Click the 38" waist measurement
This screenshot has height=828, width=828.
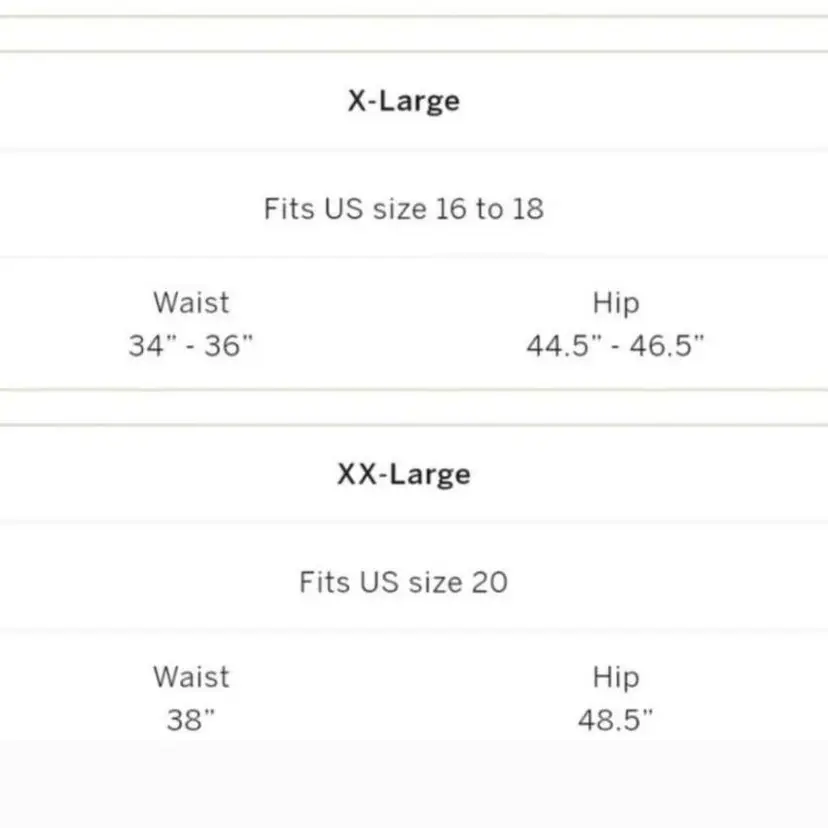(x=191, y=720)
